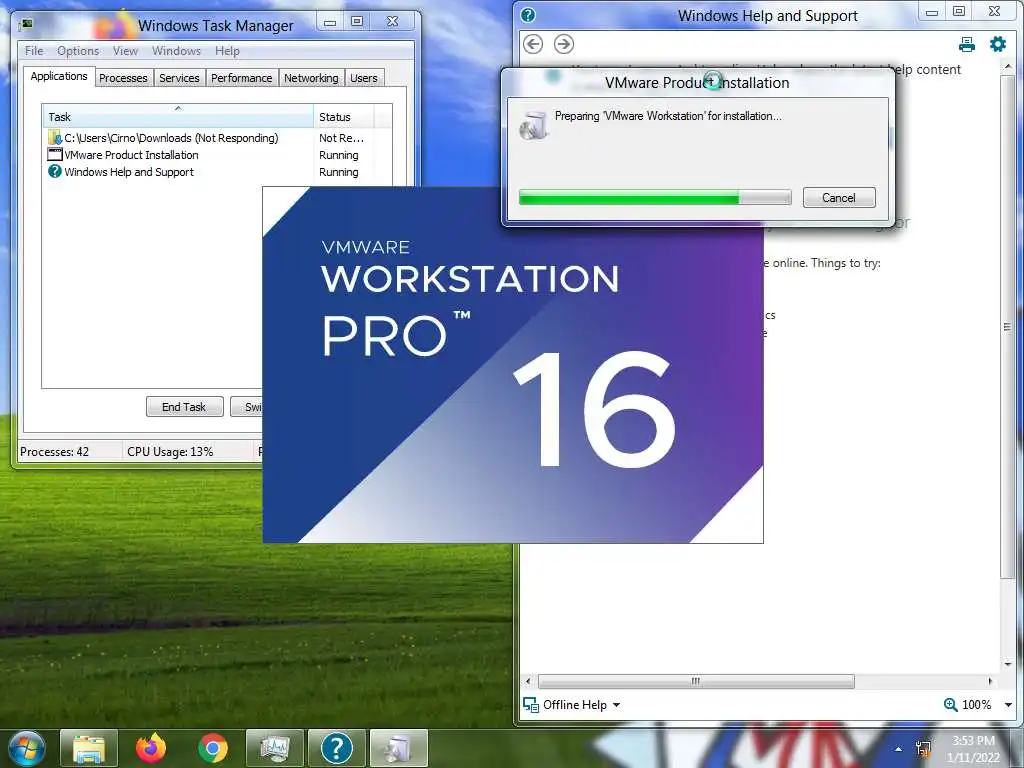Switch to Help and Support taskbar button

pos(336,748)
